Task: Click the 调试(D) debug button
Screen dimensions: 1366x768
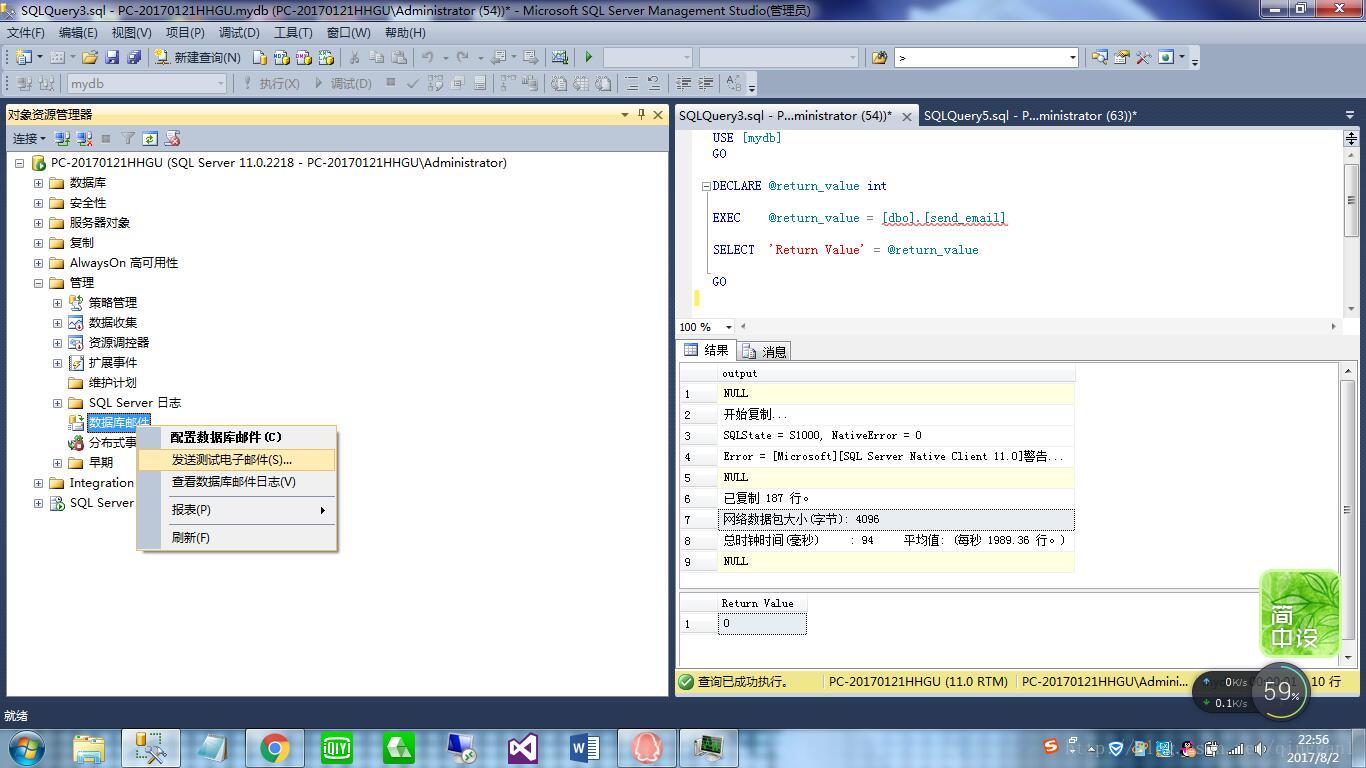Action: click(343, 83)
